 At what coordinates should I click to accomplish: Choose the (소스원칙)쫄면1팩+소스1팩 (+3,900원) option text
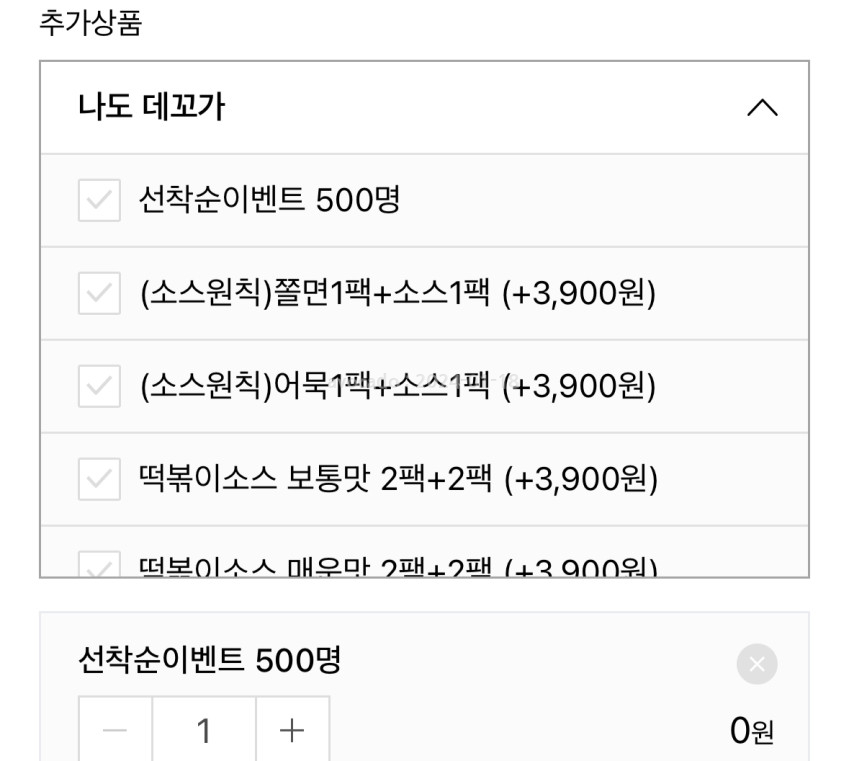pos(397,294)
